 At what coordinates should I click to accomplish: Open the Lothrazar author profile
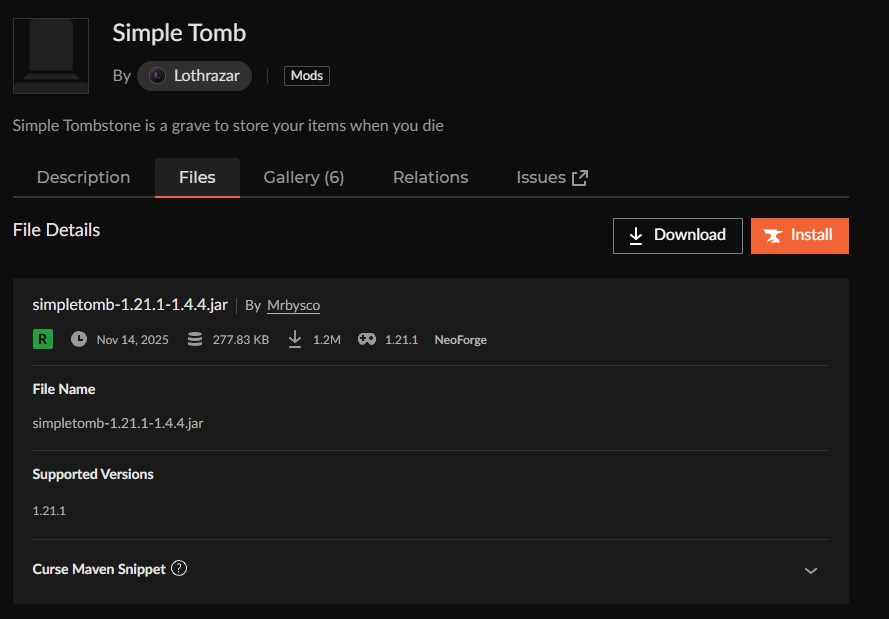(206, 76)
